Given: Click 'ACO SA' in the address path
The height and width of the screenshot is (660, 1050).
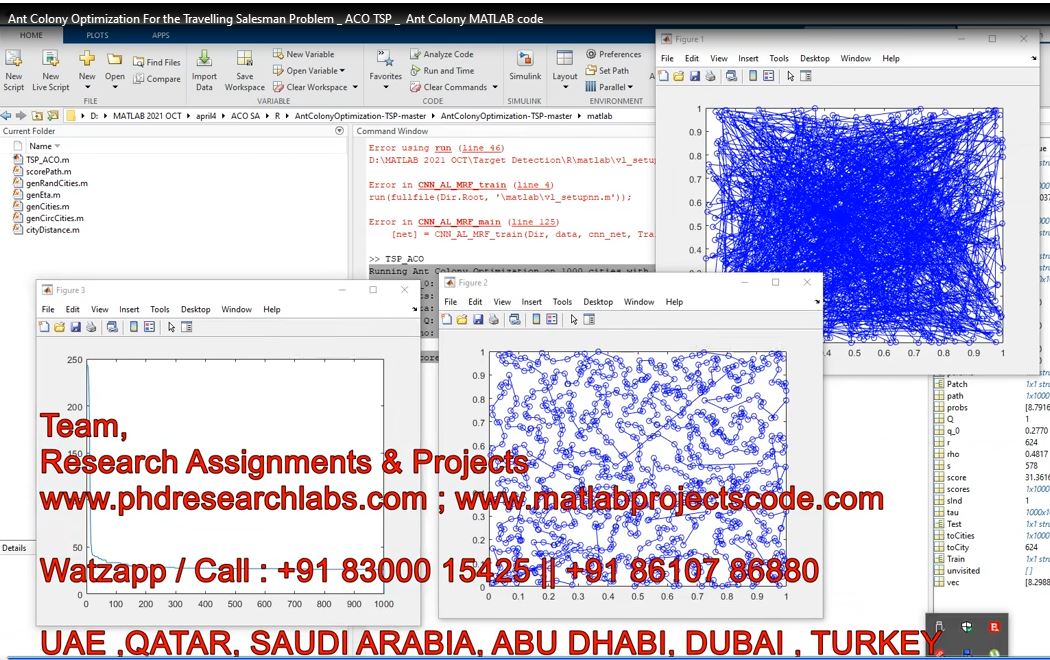Looking at the screenshot, I should [x=245, y=116].
